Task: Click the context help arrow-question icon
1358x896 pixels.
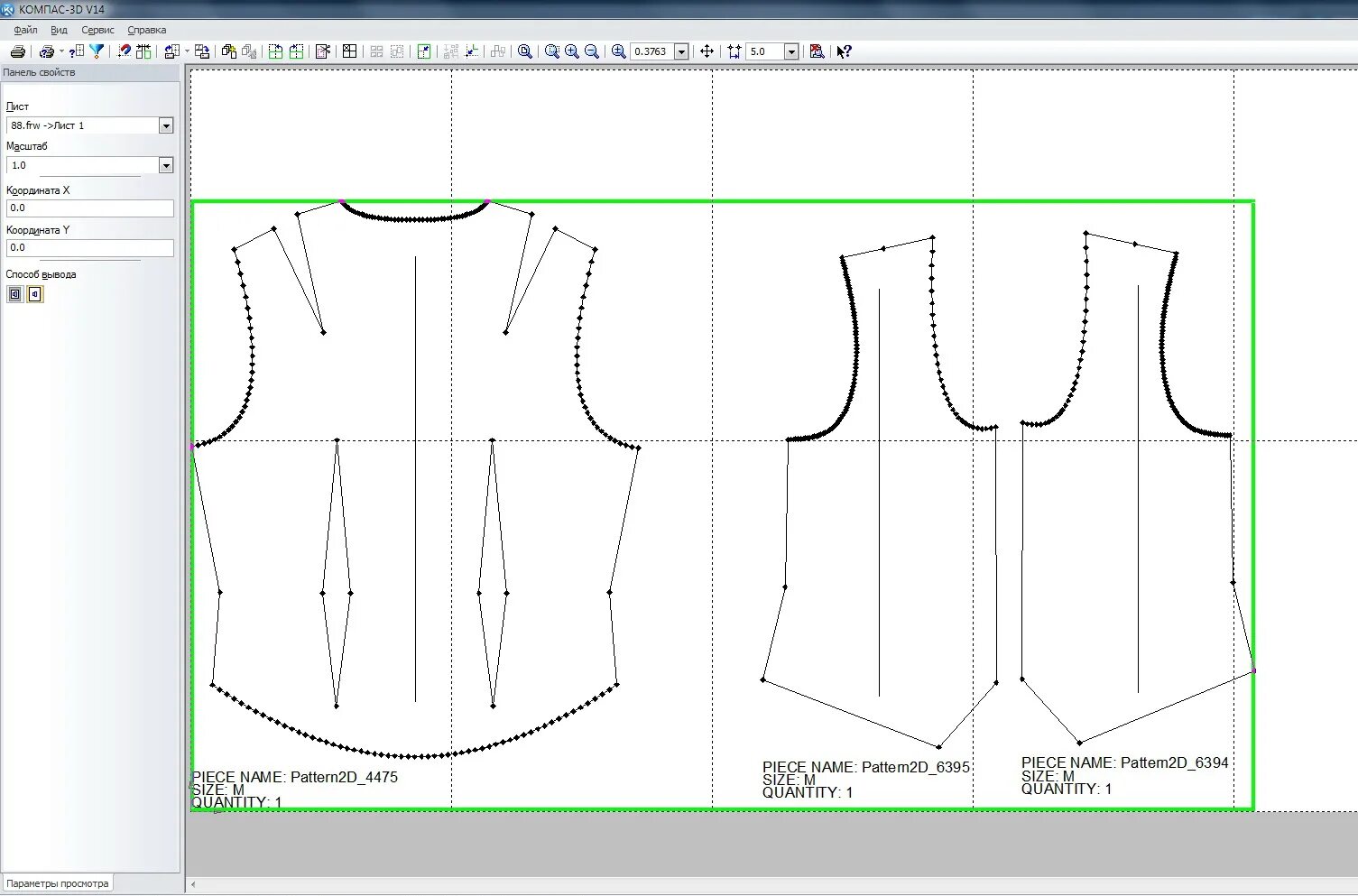Action: pos(845,51)
